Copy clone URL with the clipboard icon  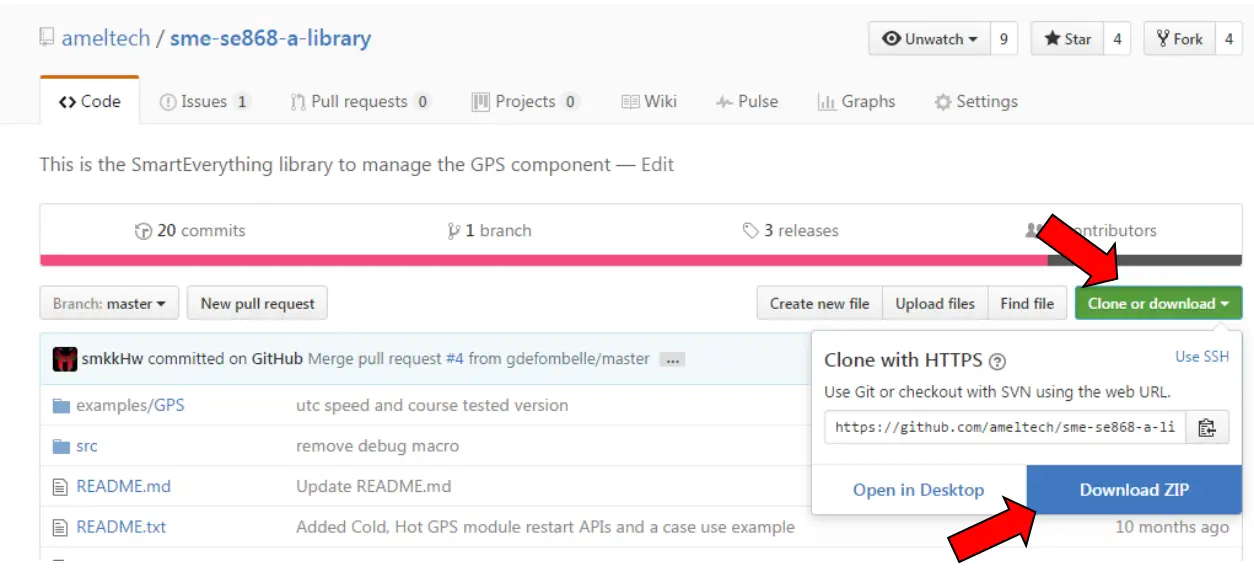(x=1207, y=427)
